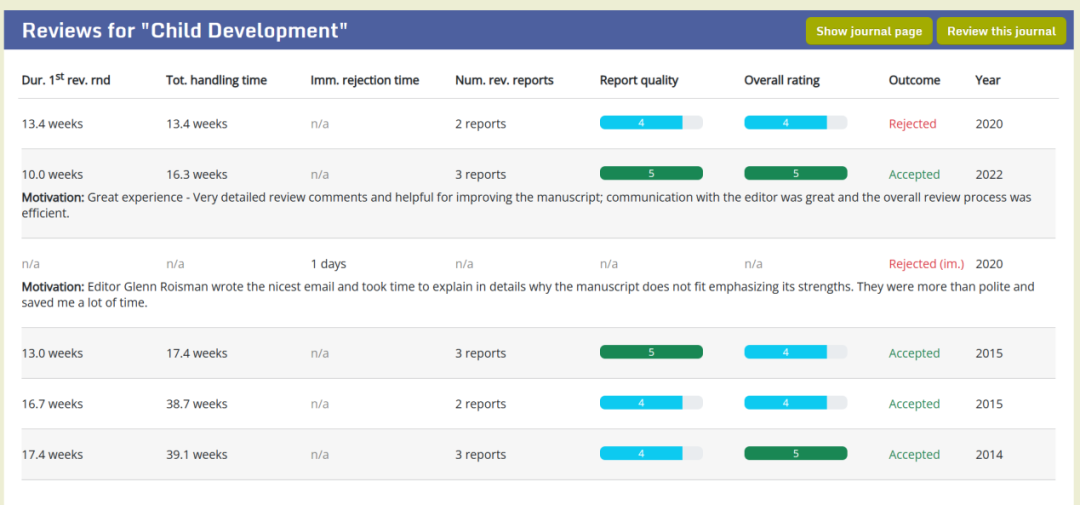Click report quality bar in 2014 row
The width and height of the screenshot is (1080, 505).
[651, 453]
